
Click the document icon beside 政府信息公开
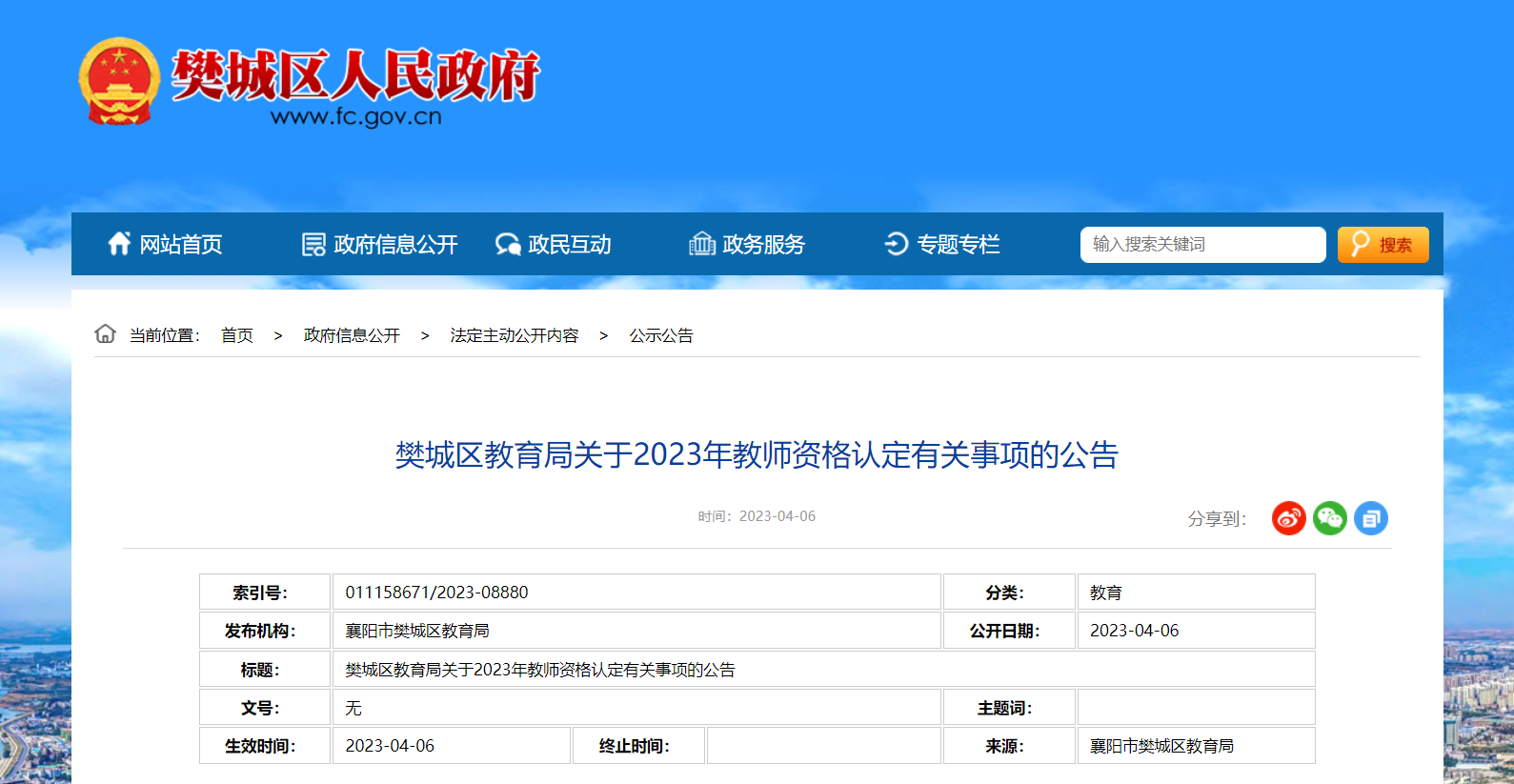tap(313, 245)
